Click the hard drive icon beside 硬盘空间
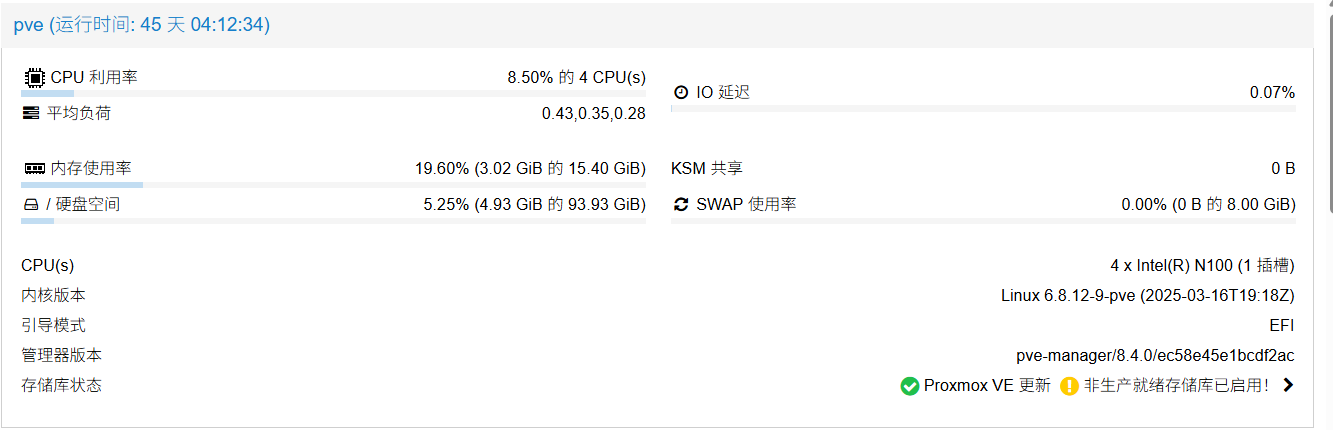Screen dimensions: 1333x430 pos(31,205)
